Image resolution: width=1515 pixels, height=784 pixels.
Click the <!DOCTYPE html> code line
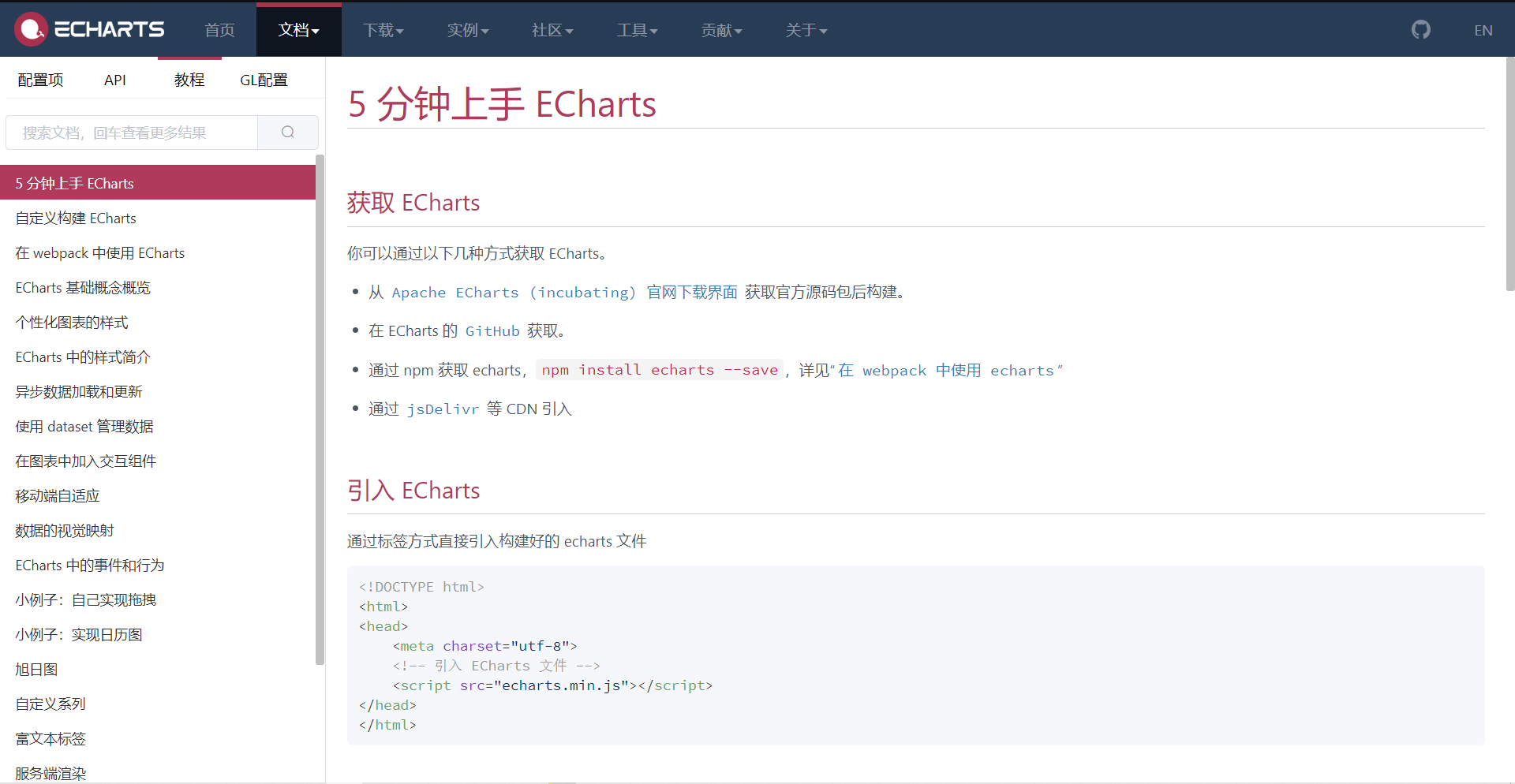click(421, 587)
